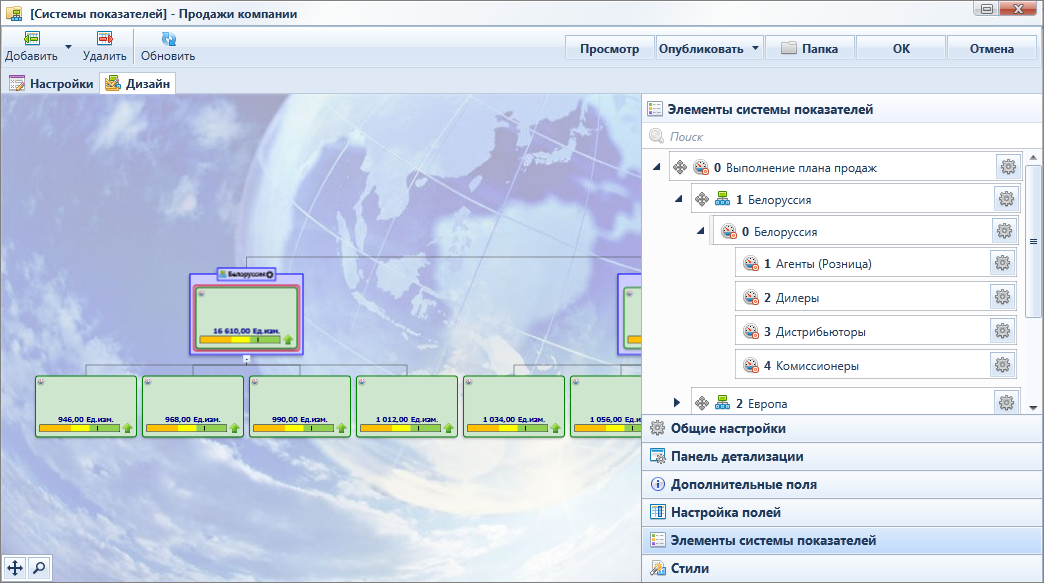This screenshot has height=583, width=1044.
Task: Click the progress bar on 946,00 card
Action: point(79,428)
